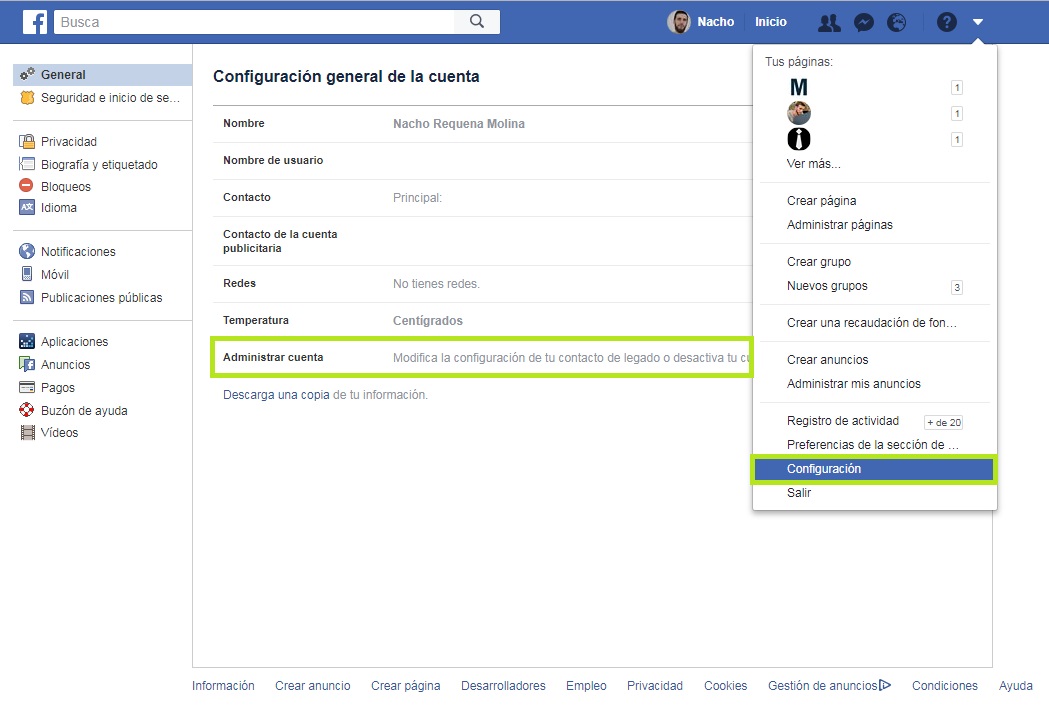The image size is (1049, 705).
Task: Expand 'Ver más...' in pages list
Action: 813,163
